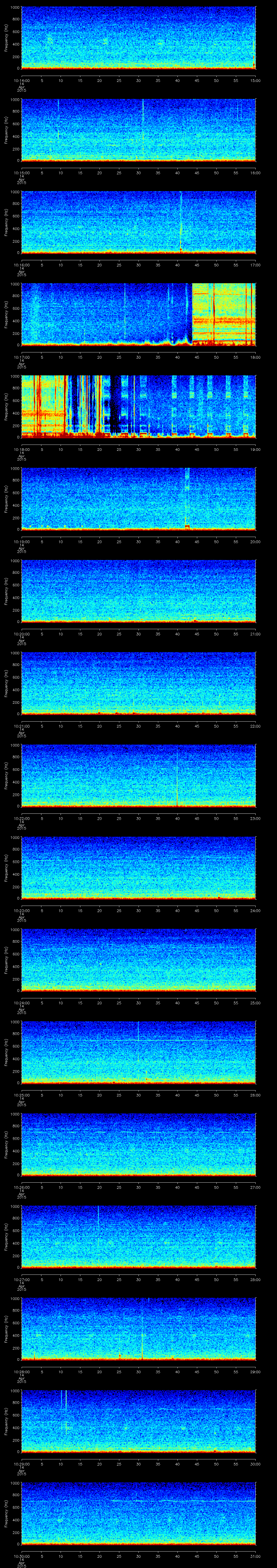Select the spectrogram panel starting at 10:23:00
Viewport: 277px width, 1568px height.
tap(138, 868)
